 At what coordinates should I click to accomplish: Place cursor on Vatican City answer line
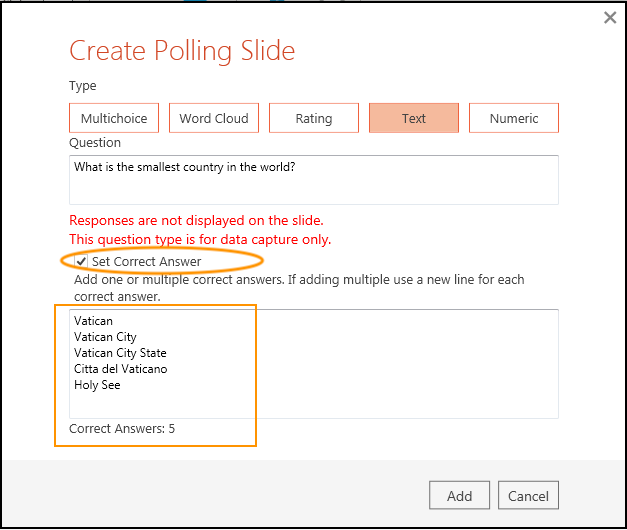(105, 337)
